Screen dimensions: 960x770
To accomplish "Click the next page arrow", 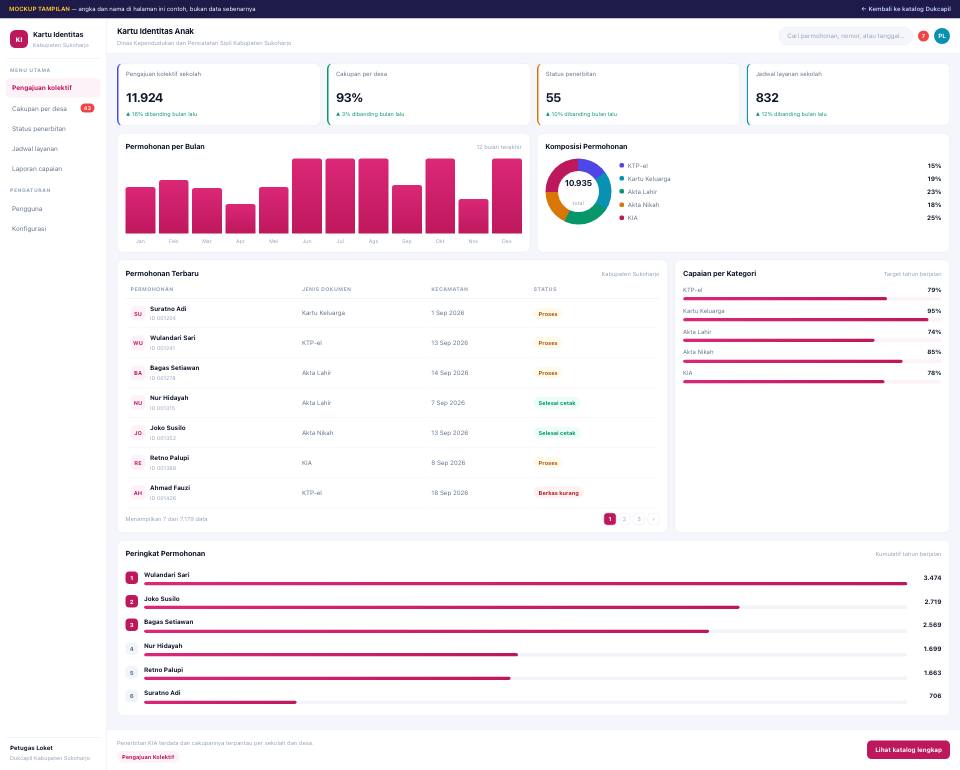I will (653, 519).
